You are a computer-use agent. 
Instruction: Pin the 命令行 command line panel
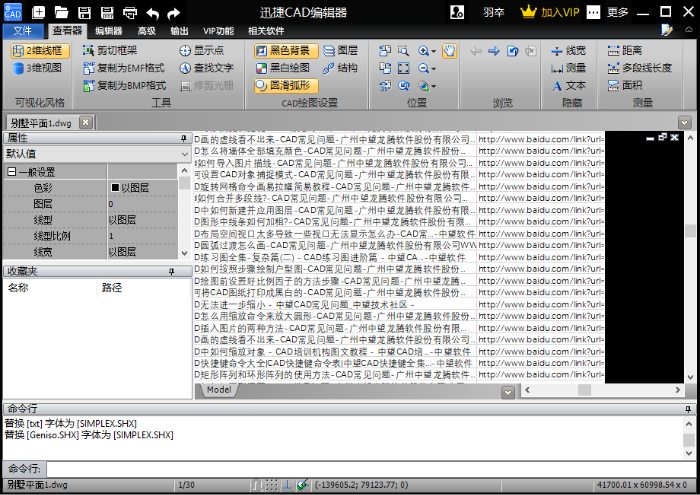click(688, 409)
